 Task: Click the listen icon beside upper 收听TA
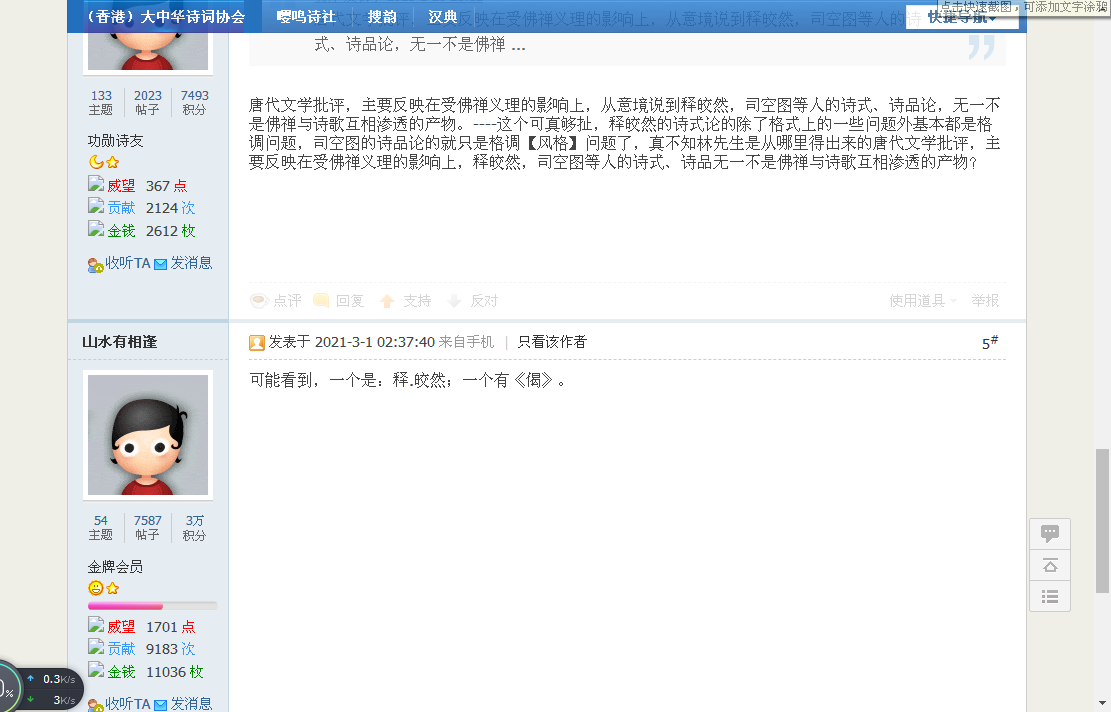pos(95,265)
